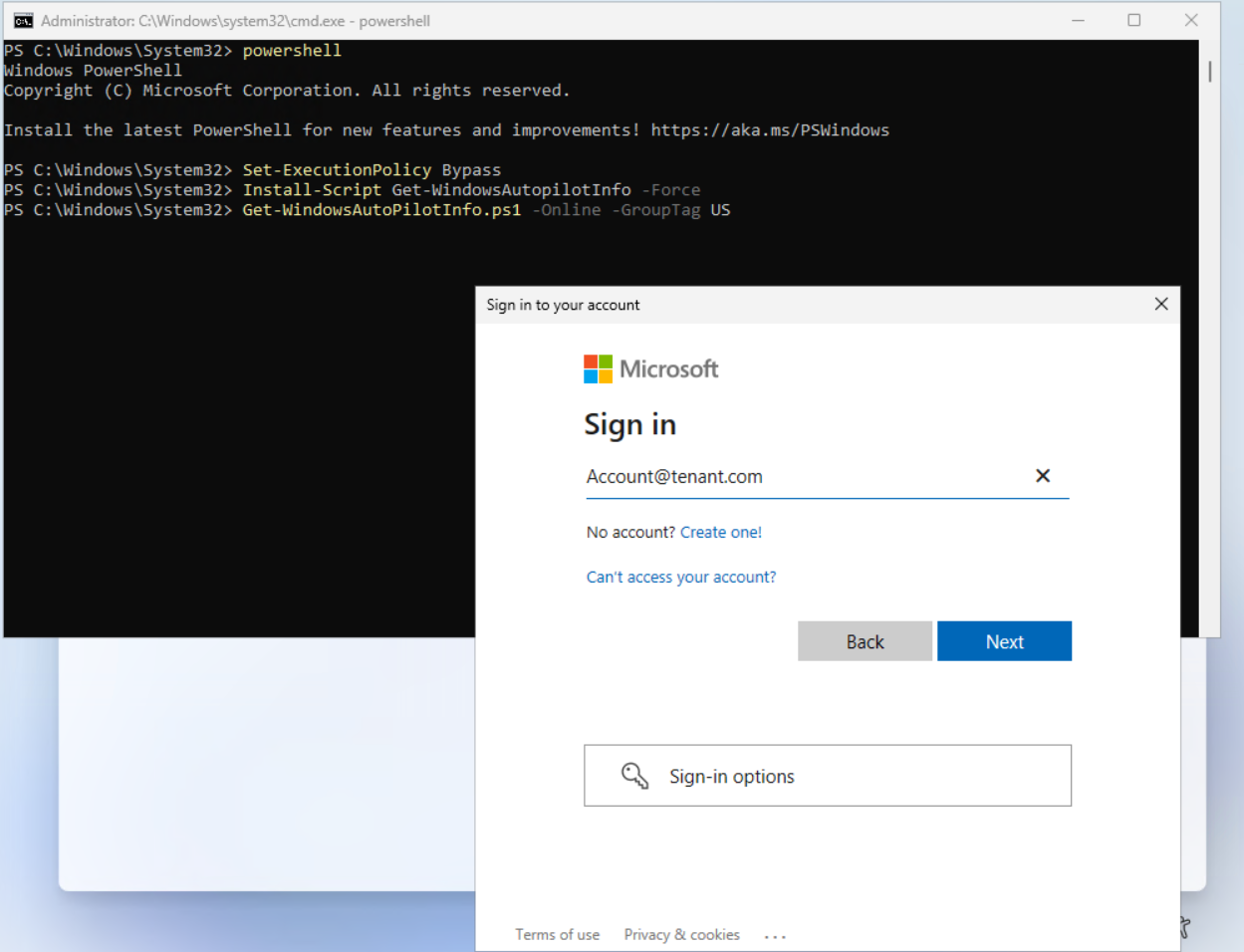Clear the email field with the X icon
The height and width of the screenshot is (952, 1244).
1042,476
